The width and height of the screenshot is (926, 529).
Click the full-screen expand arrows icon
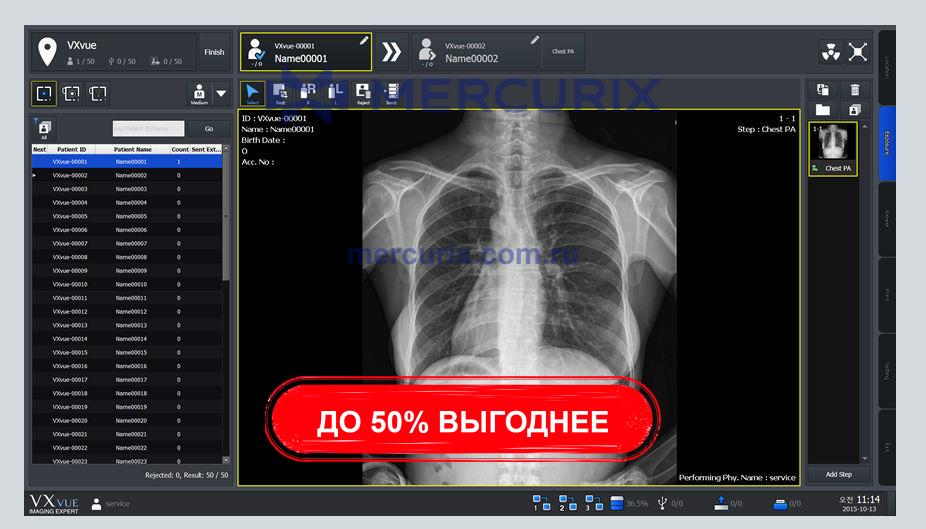point(857,52)
